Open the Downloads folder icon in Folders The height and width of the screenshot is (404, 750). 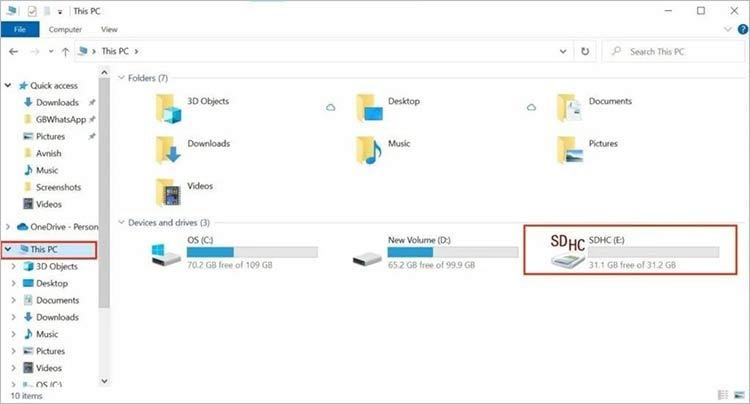point(168,150)
